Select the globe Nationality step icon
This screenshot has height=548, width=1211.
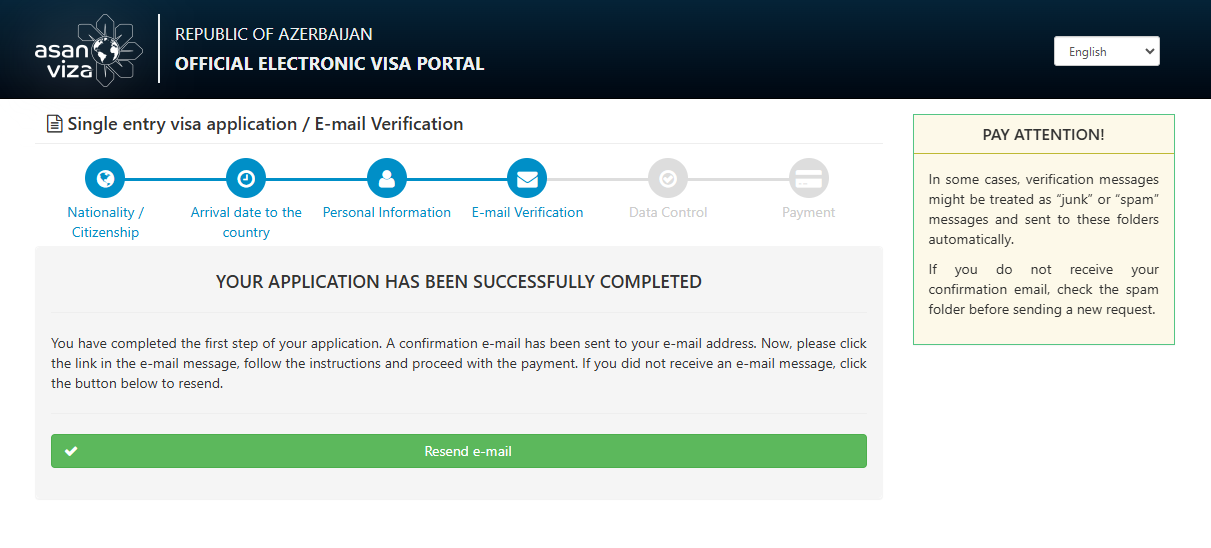(x=105, y=179)
